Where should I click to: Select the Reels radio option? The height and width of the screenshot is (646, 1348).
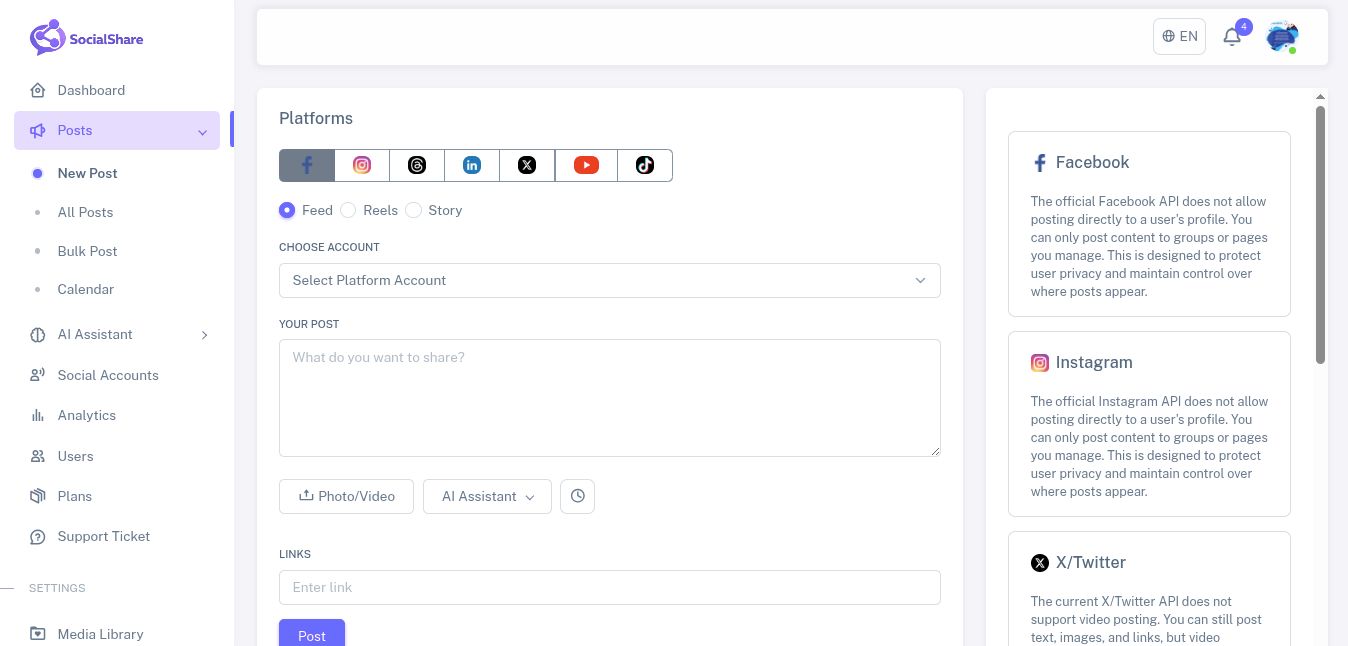(x=348, y=210)
